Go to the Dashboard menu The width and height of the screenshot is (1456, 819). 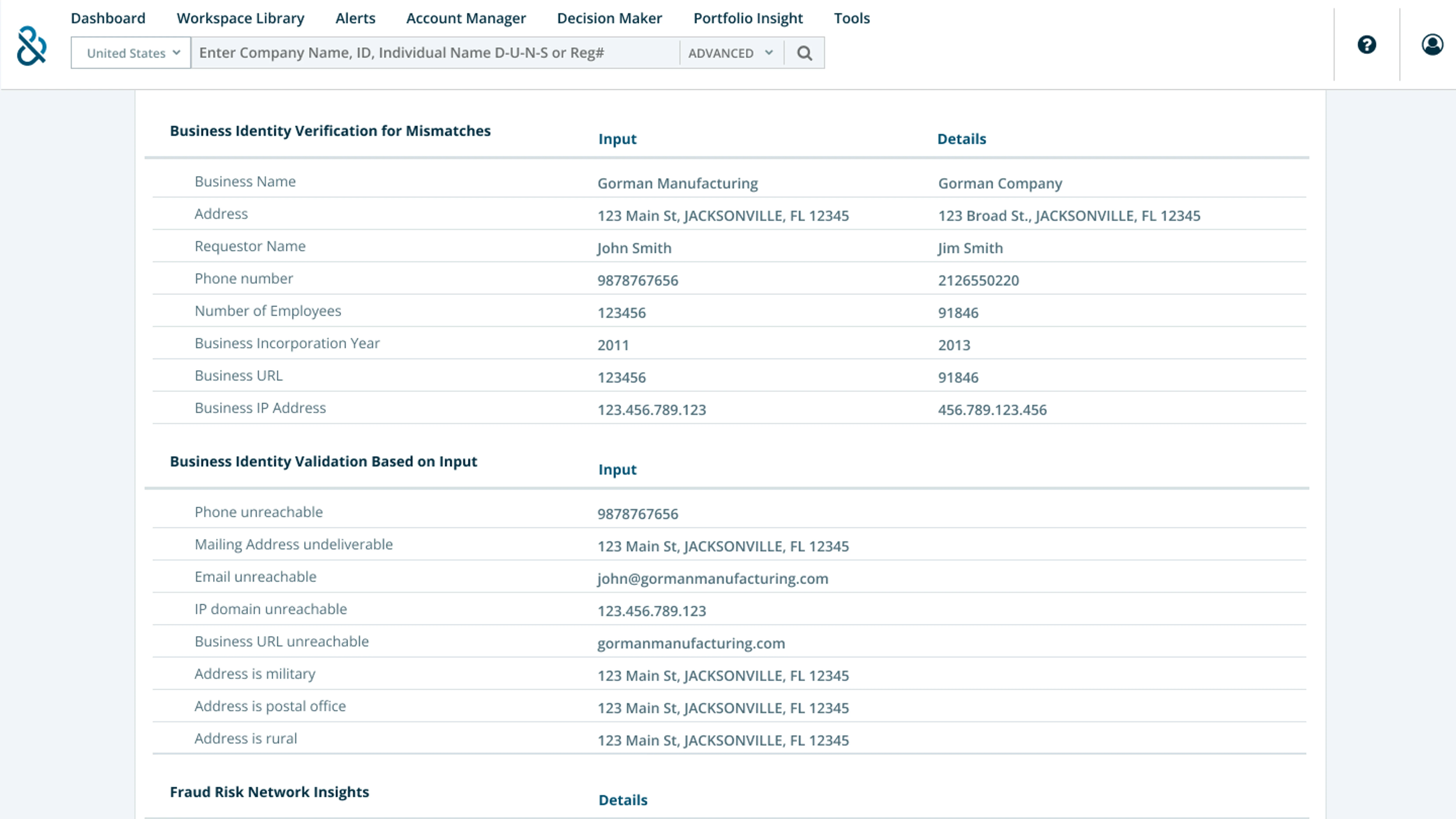pyautogui.click(x=108, y=18)
